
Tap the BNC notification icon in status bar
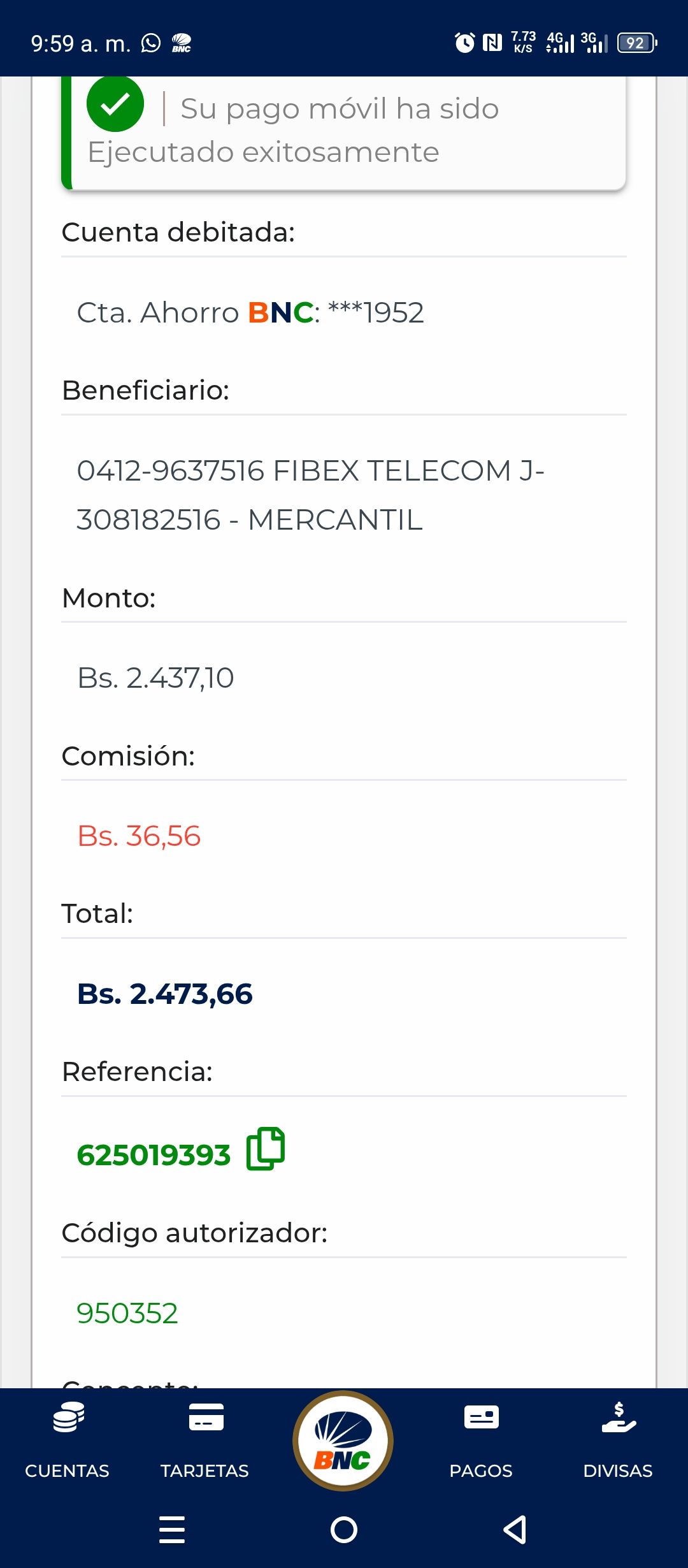coord(182,43)
